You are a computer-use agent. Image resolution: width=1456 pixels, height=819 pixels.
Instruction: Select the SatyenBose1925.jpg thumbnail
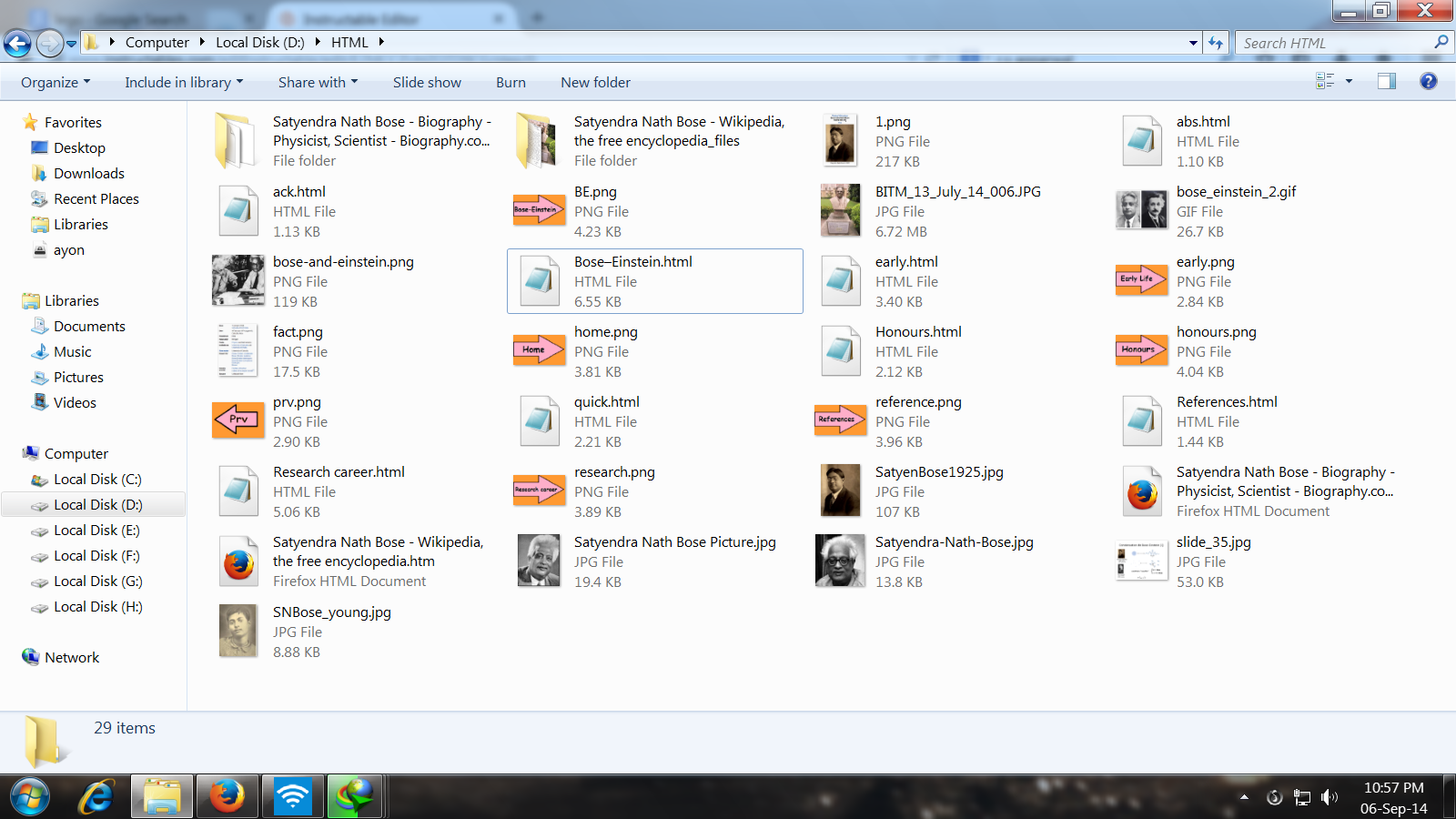[840, 490]
